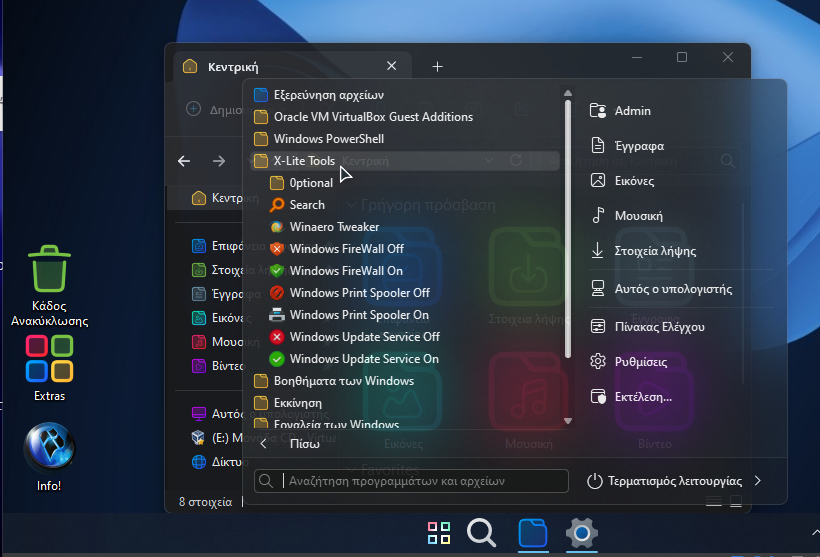Click the File Explorer taskbar icon
820x557 pixels.
tap(533, 533)
